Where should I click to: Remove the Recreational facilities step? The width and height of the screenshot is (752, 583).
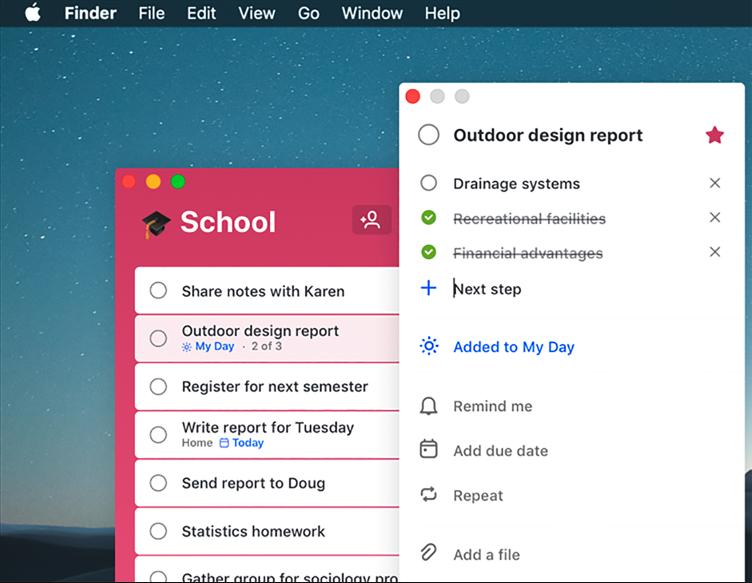[x=715, y=218]
